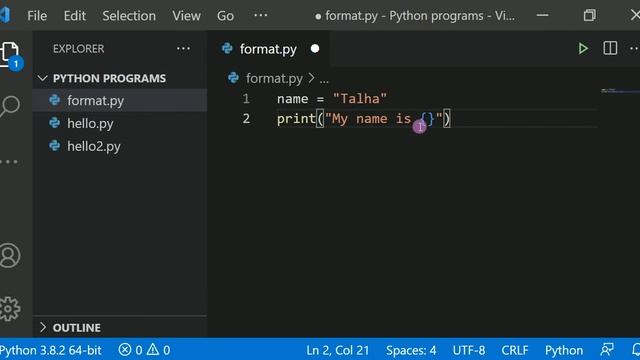Open the Edit menu
This screenshot has width=640, height=360.
75,16
